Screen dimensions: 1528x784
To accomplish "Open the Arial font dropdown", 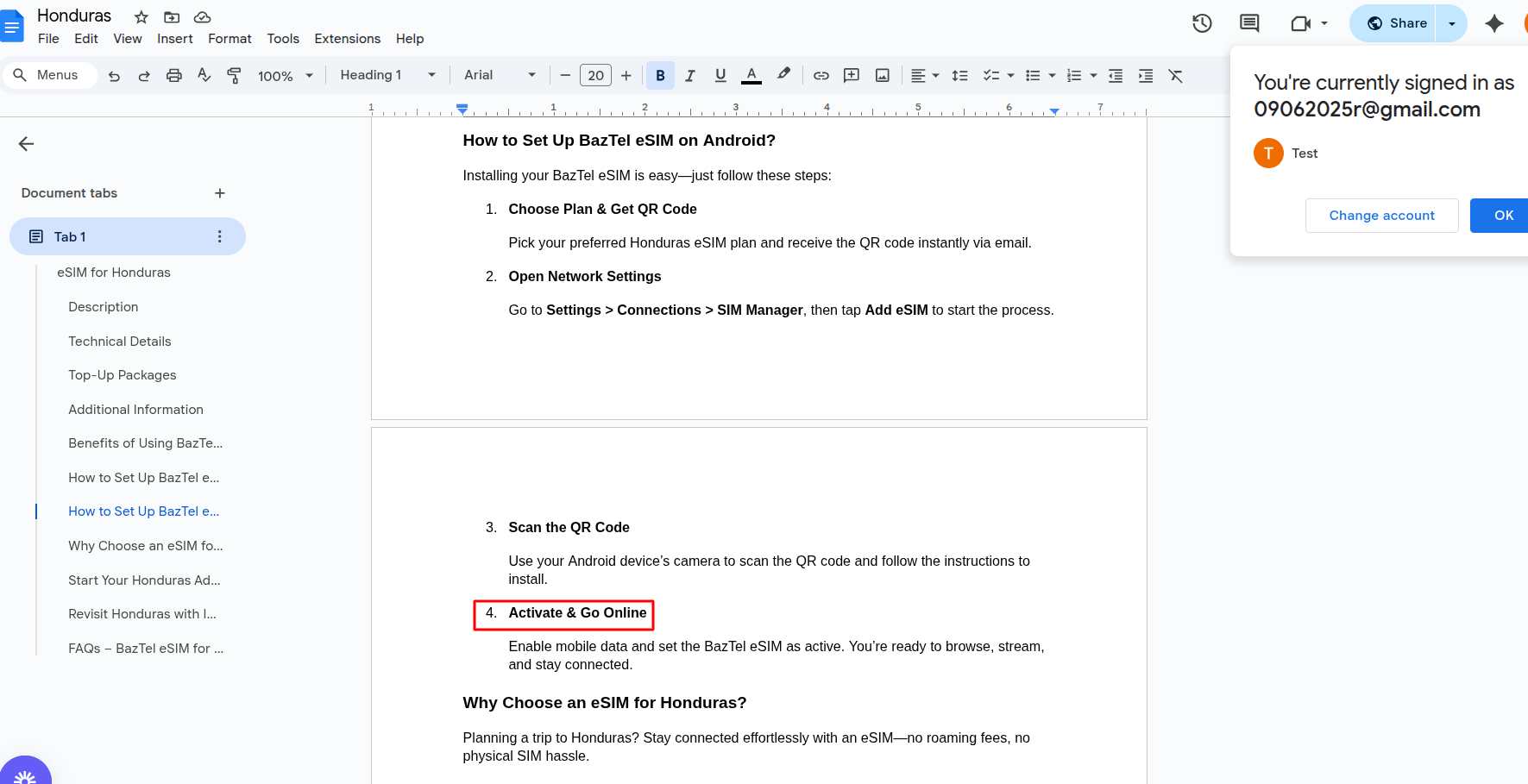I will coord(500,75).
